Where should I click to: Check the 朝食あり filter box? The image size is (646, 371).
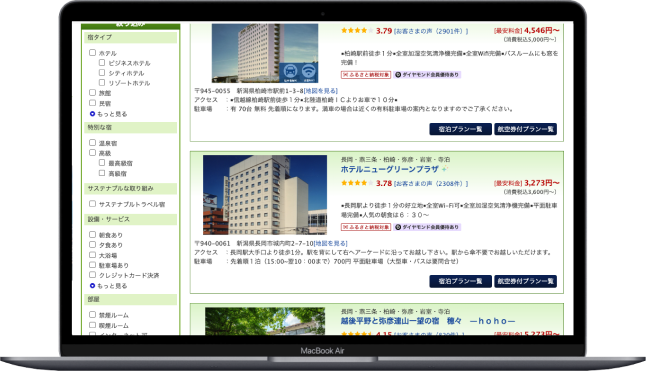pos(92,234)
